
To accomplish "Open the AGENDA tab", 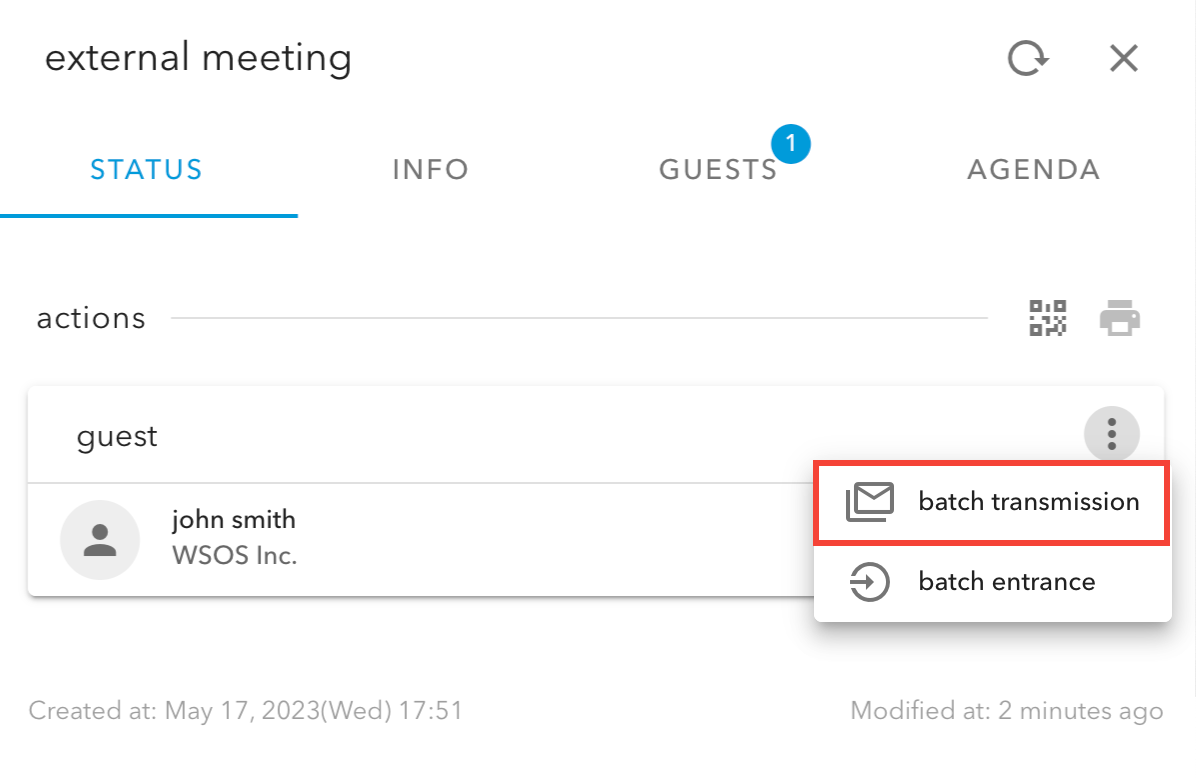I will [x=1034, y=170].
